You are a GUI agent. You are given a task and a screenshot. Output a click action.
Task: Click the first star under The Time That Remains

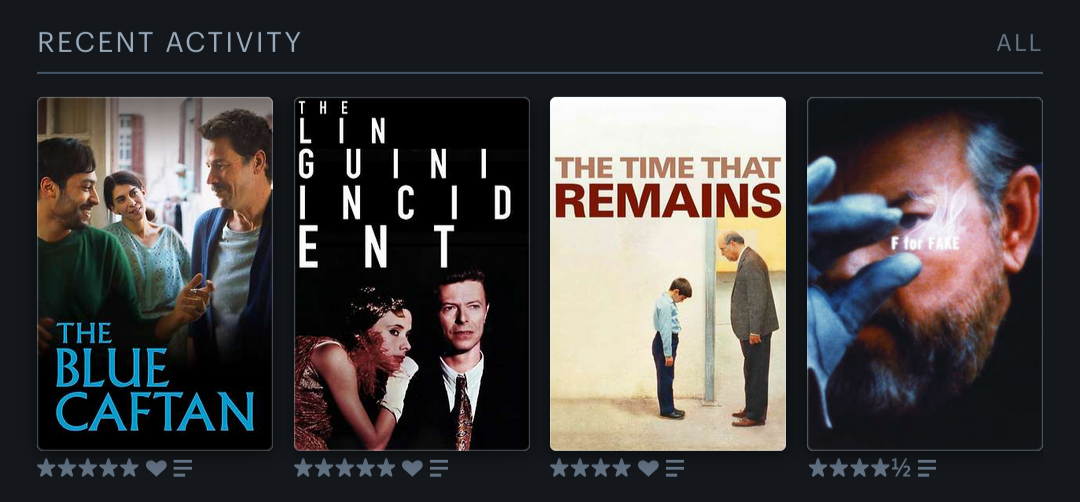[x=559, y=469]
